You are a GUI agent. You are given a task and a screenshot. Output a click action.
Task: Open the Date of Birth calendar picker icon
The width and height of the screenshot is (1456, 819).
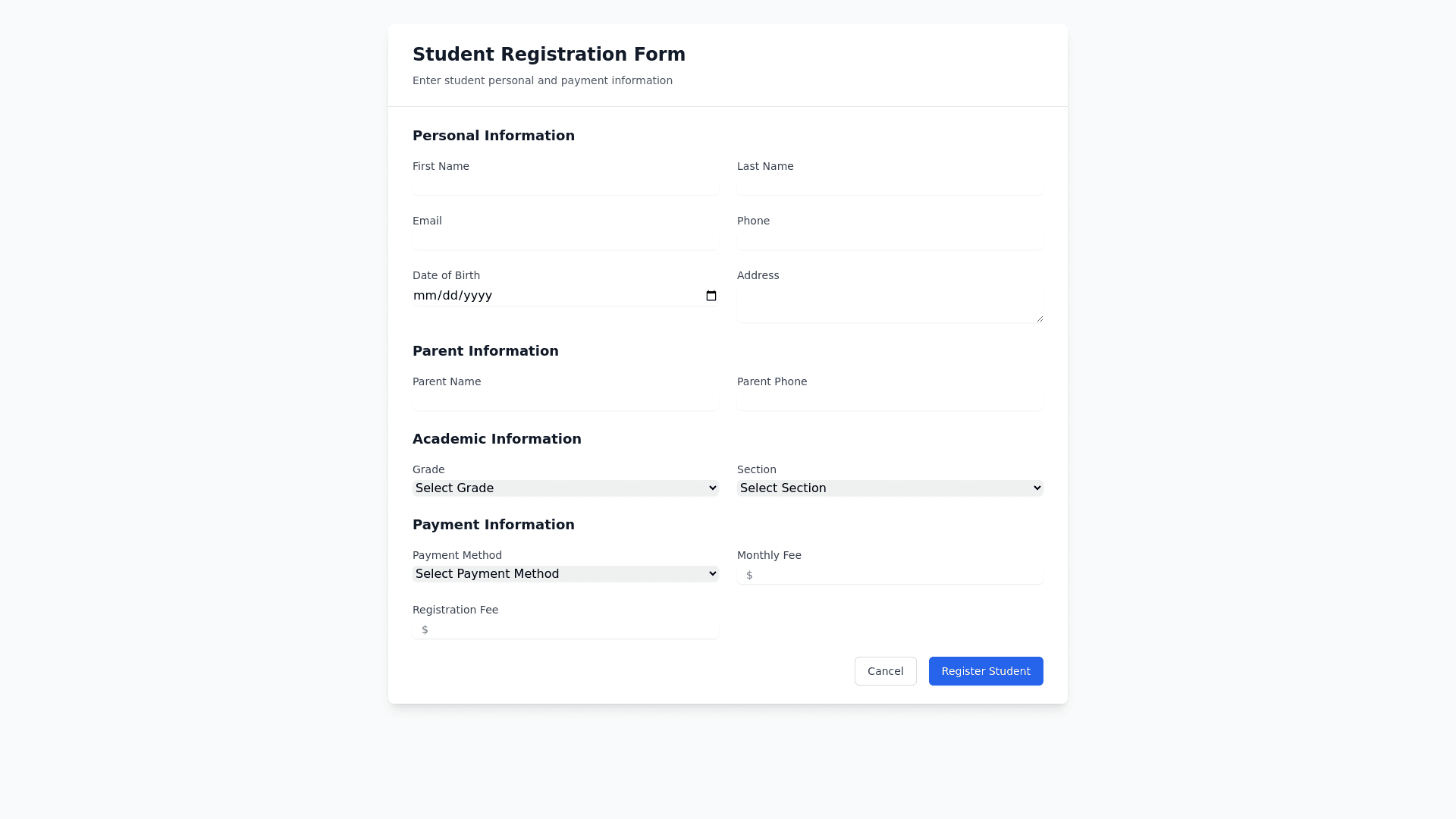711,296
